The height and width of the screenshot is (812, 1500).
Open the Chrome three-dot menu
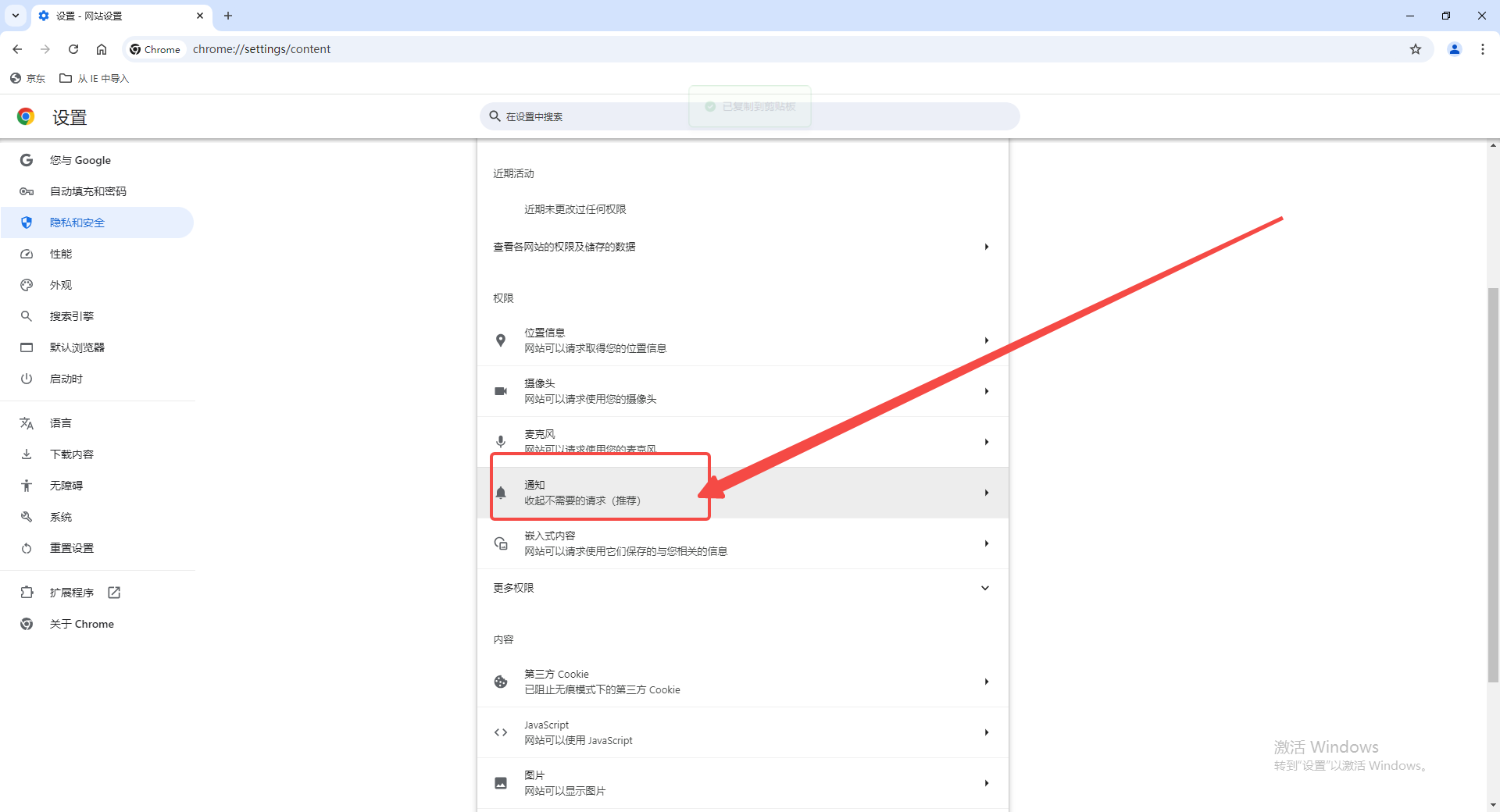tap(1483, 49)
